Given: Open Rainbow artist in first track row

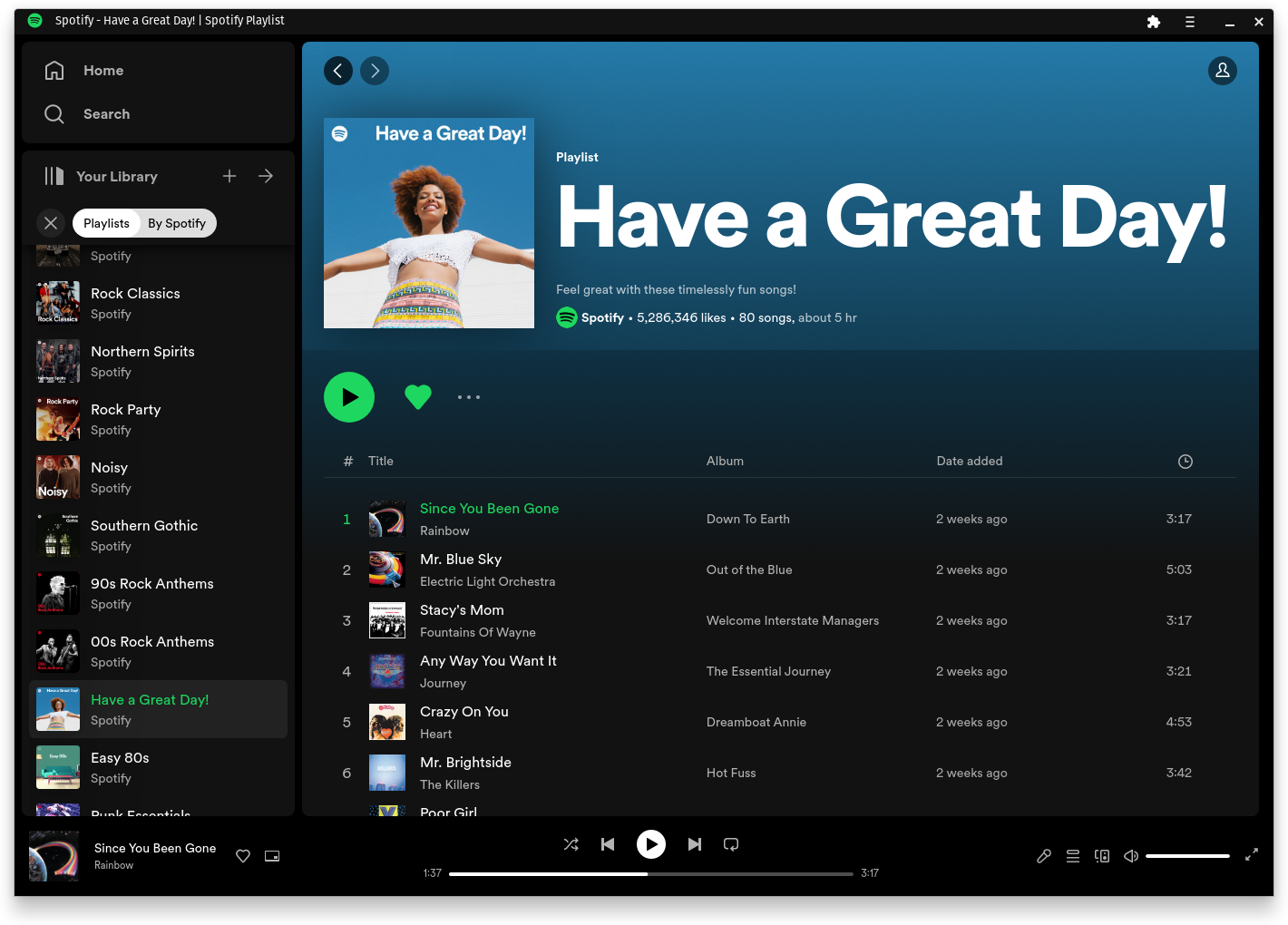Looking at the screenshot, I should point(444,531).
